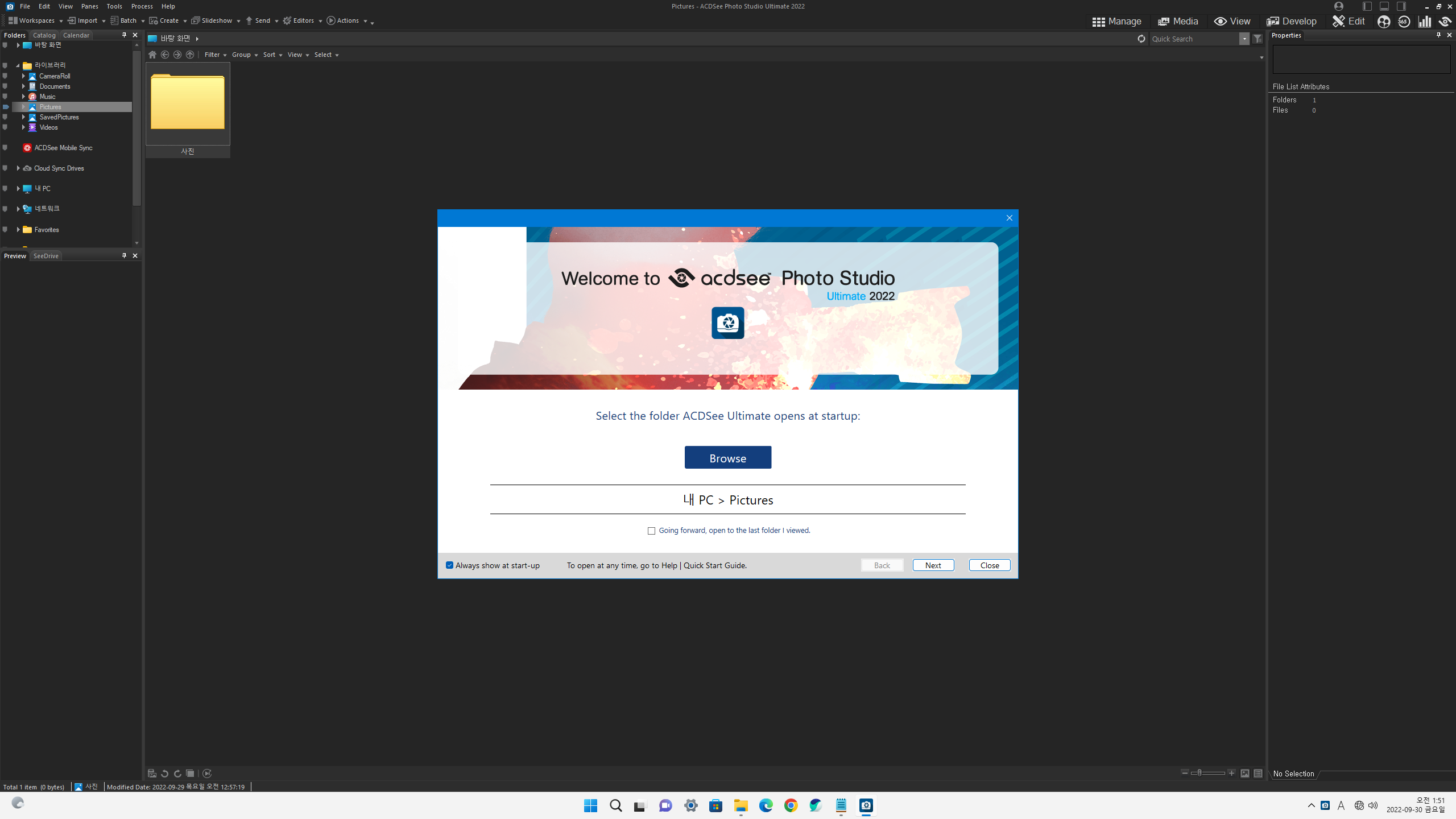Click rotate left icon in bottom toolbar

(x=164, y=773)
